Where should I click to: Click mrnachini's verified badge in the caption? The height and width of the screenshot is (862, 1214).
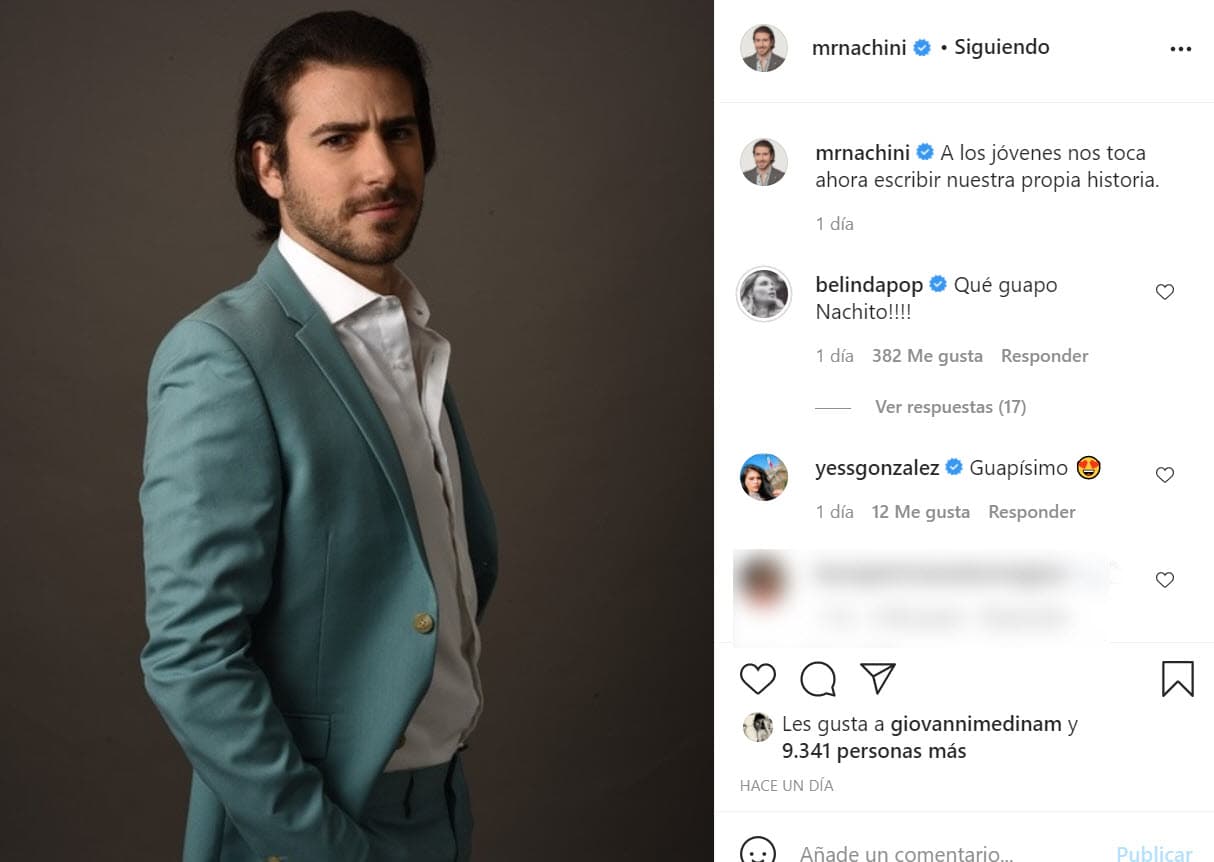(x=923, y=152)
